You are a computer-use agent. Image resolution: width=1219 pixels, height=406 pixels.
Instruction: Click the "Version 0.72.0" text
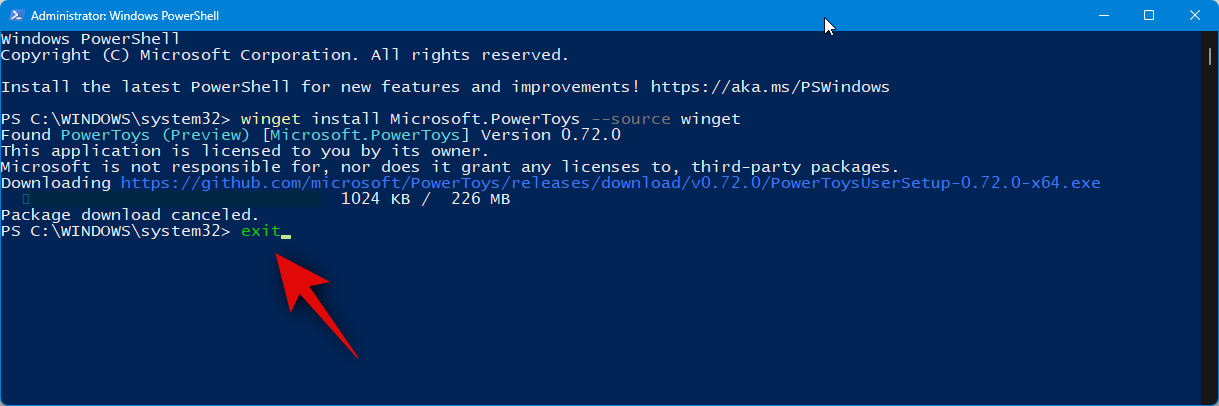(551, 134)
